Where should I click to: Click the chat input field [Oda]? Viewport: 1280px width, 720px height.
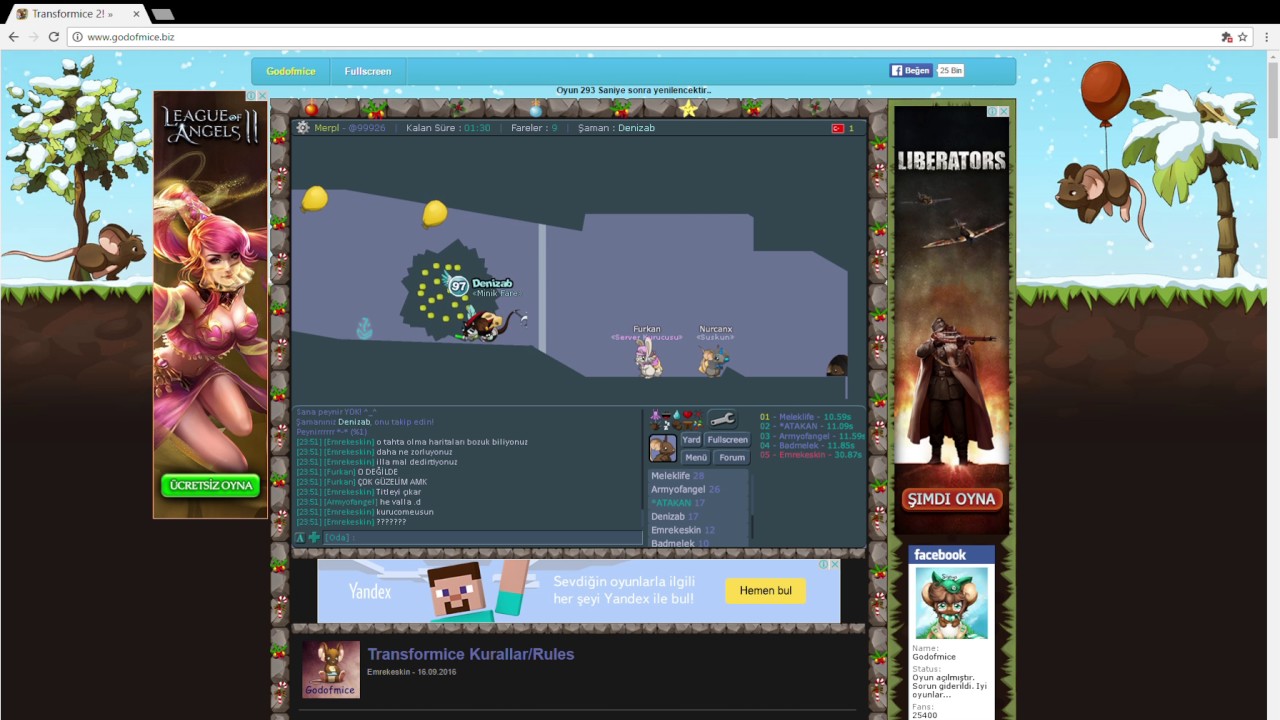482,537
